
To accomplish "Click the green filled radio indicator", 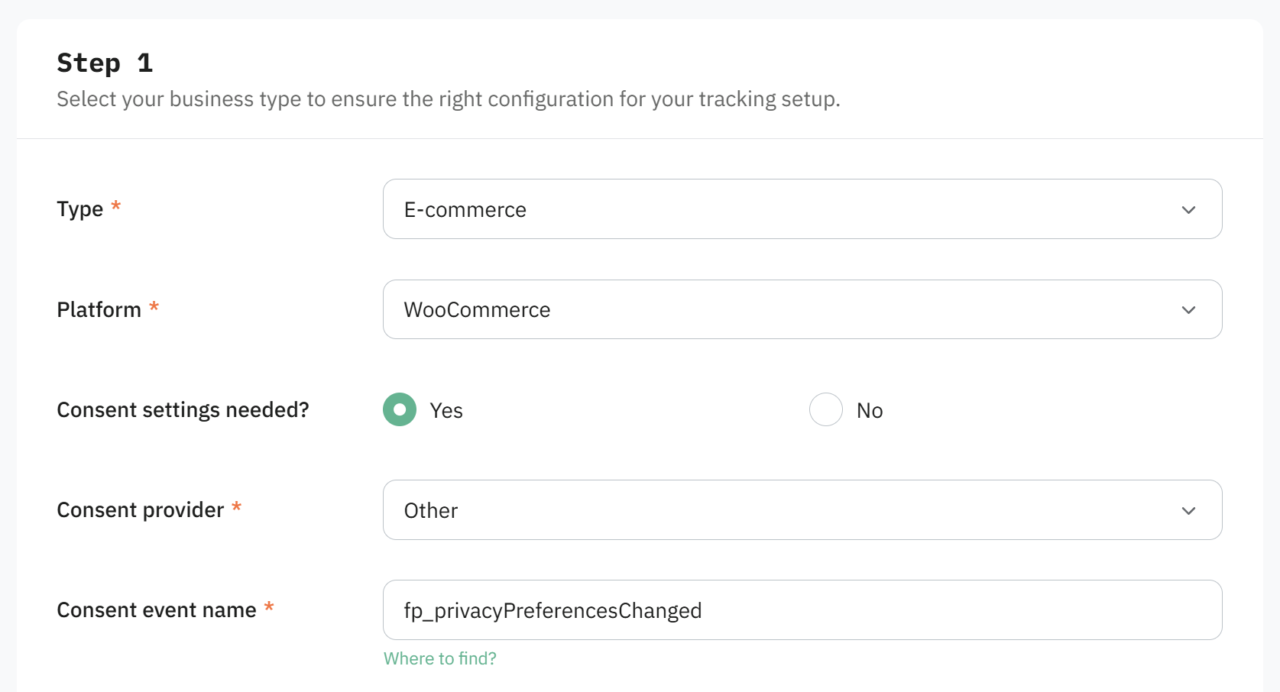I will tap(399, 409).
